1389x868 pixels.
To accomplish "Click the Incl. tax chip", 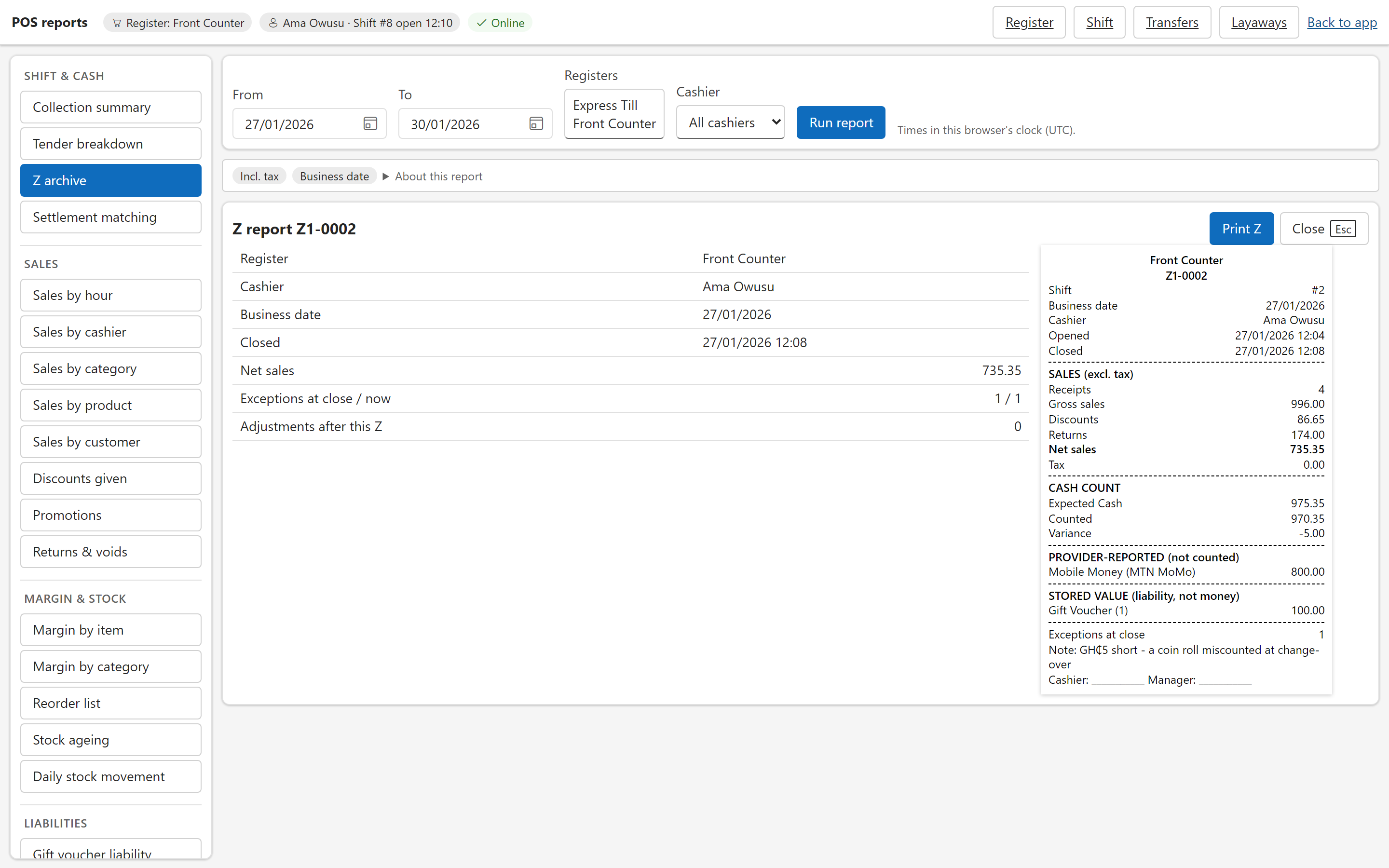I will point(259,176).
